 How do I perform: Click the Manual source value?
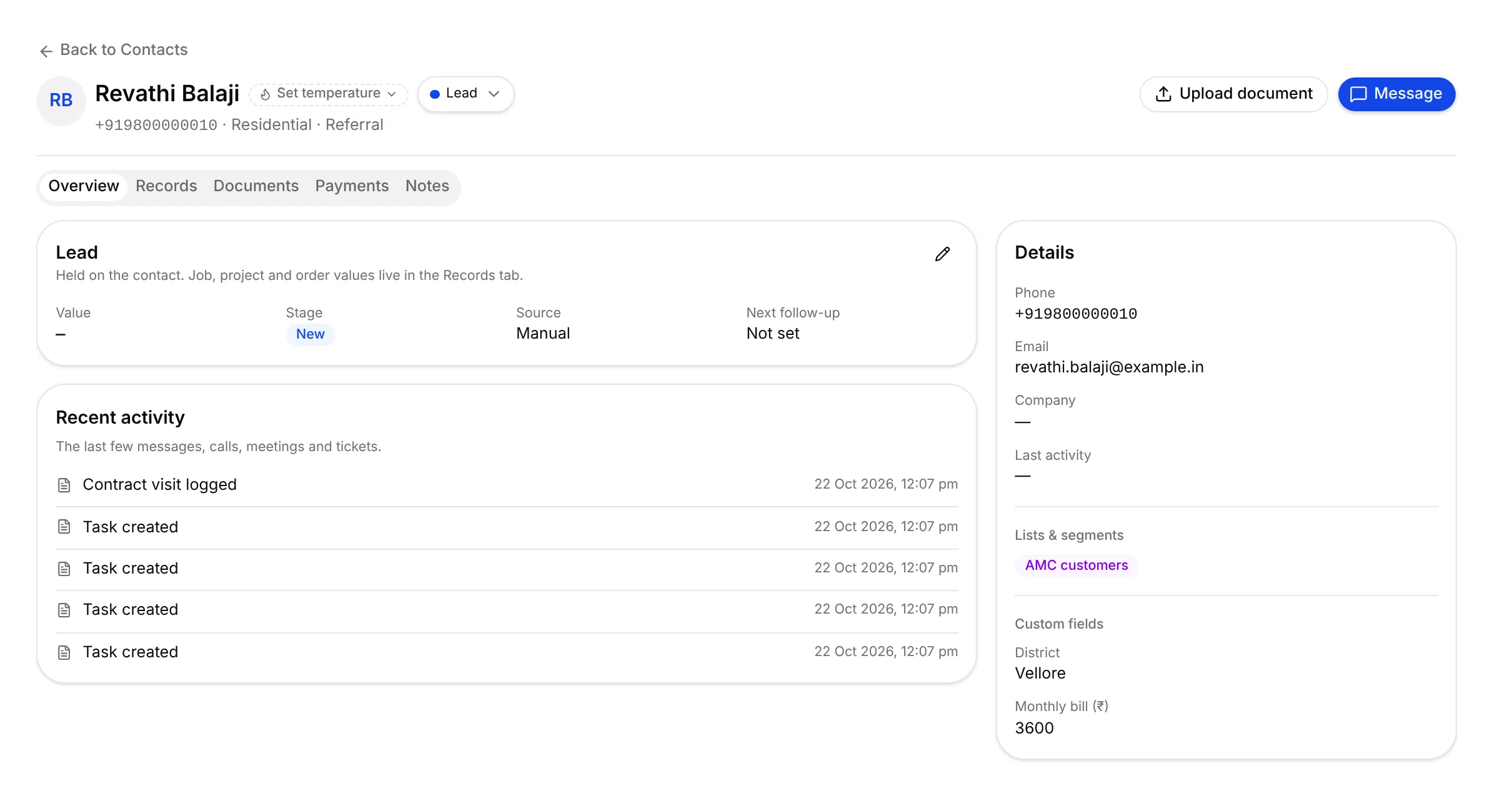click(543, 334)
